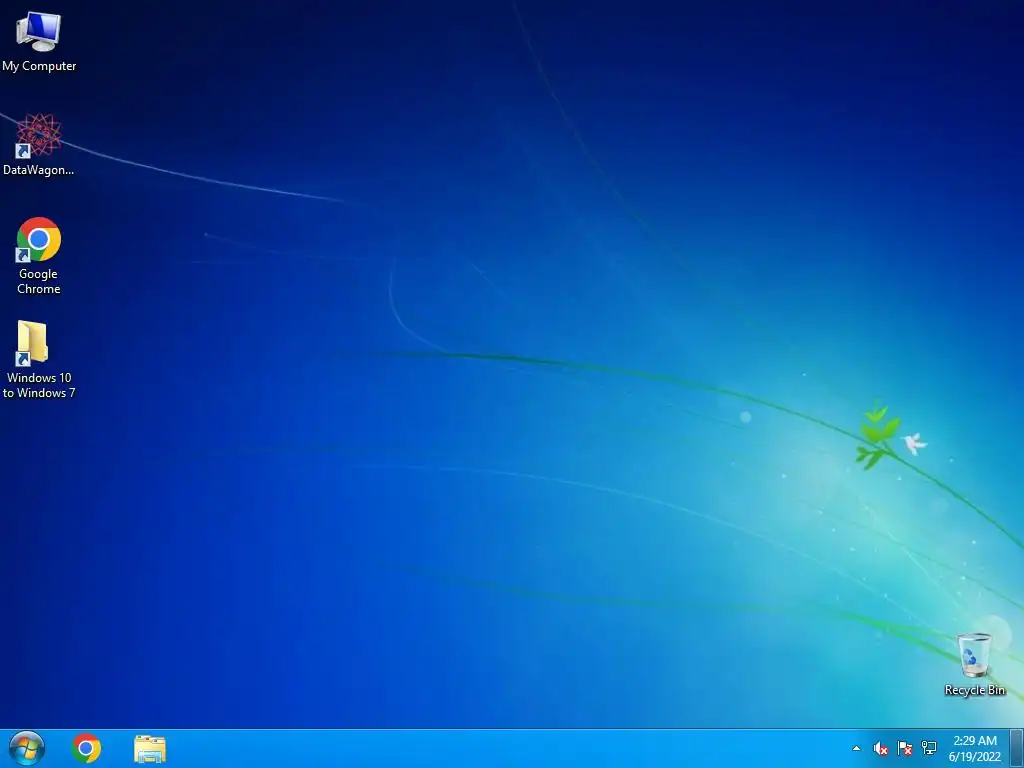This screenshot has height=768, width=1024.
Task: Select the My Computer desktop icon
Action: click(x=39, y=41)
